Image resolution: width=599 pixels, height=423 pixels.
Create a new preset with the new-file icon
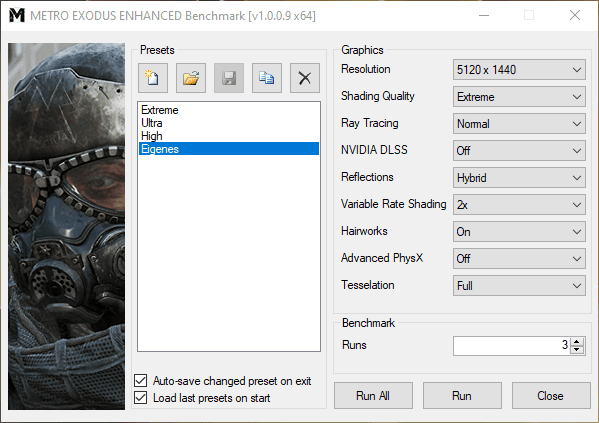(x=153, y=78)
